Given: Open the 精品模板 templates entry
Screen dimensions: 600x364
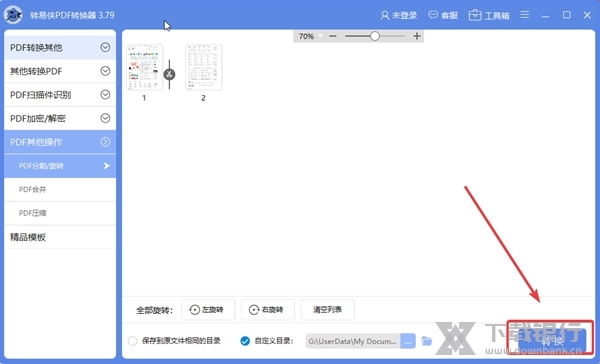Looking at the screenshot, I should click(x=60, y=237).
